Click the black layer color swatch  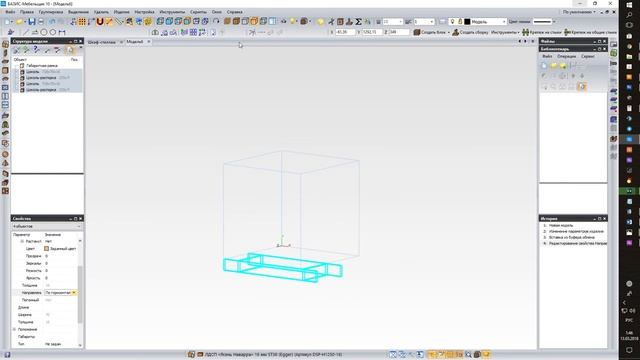tap(467, 22)
